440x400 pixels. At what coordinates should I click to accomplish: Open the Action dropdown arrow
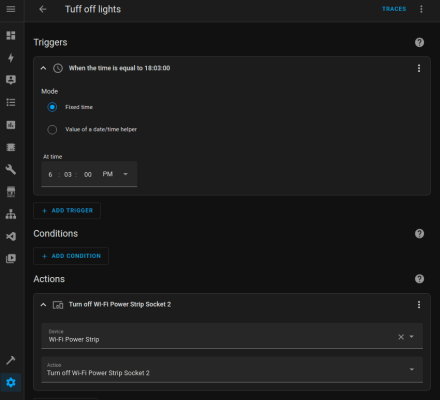(x=412, y=369)
